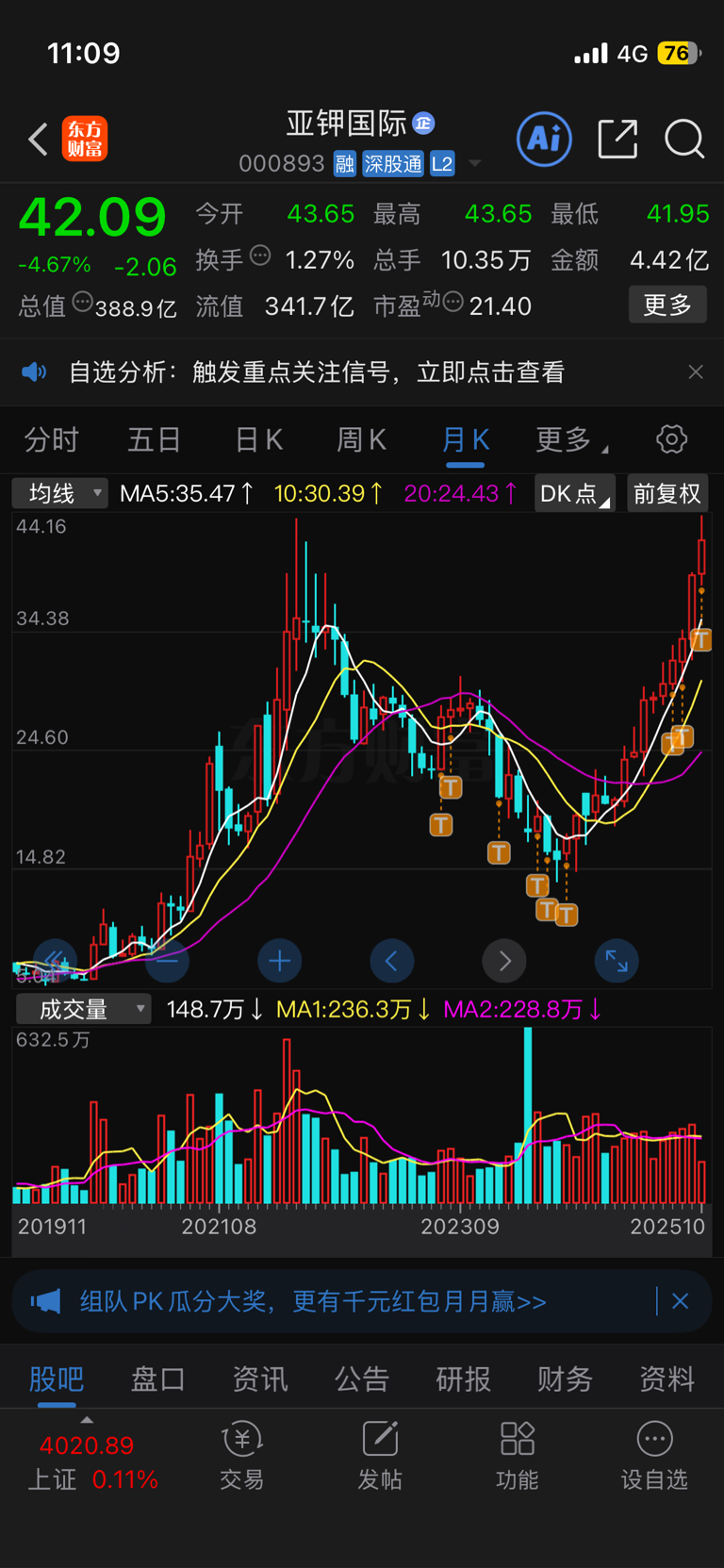
Task: Tap the 换手 info icon
Action: [261, 256]
